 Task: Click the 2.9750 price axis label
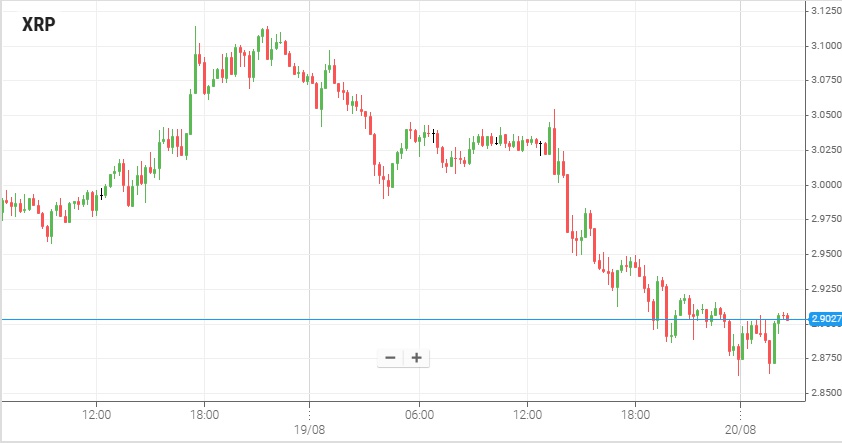[826, 219]
